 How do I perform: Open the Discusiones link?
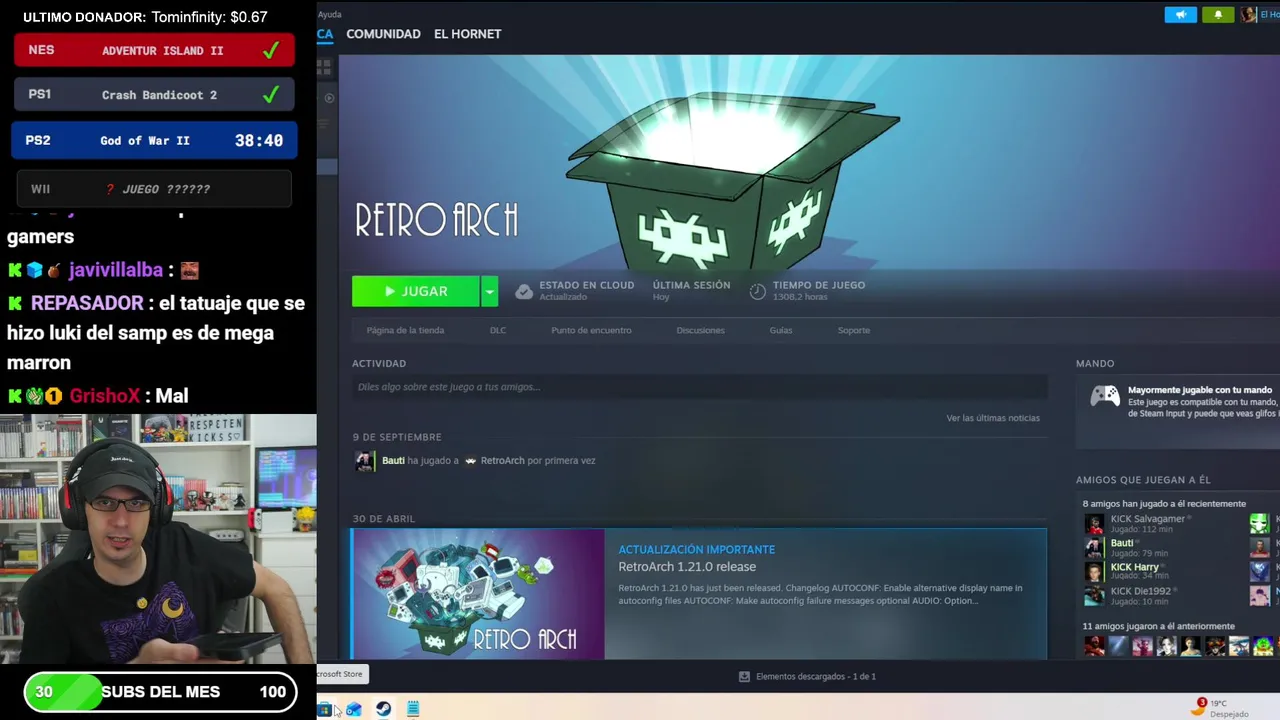[700, 330]
